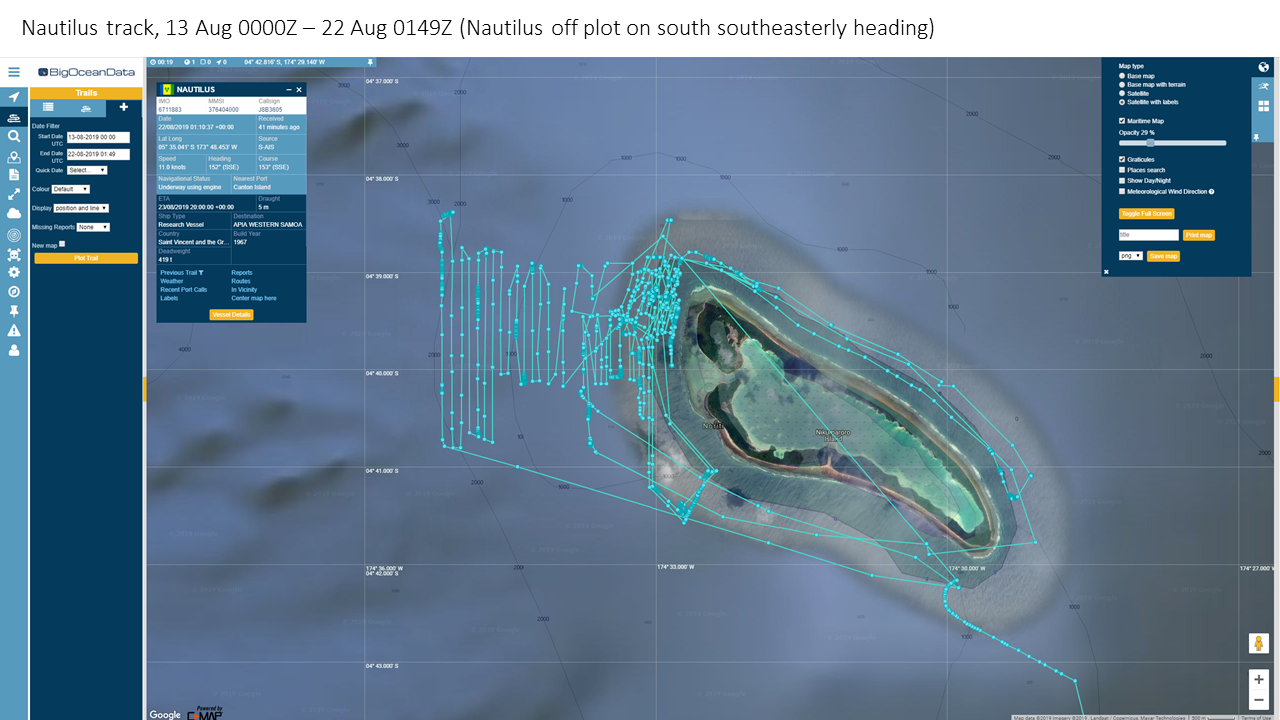This screenshot has width=1280, height=720.
Task: Click the map zoom in plus button
Action: coord(1258,679)
